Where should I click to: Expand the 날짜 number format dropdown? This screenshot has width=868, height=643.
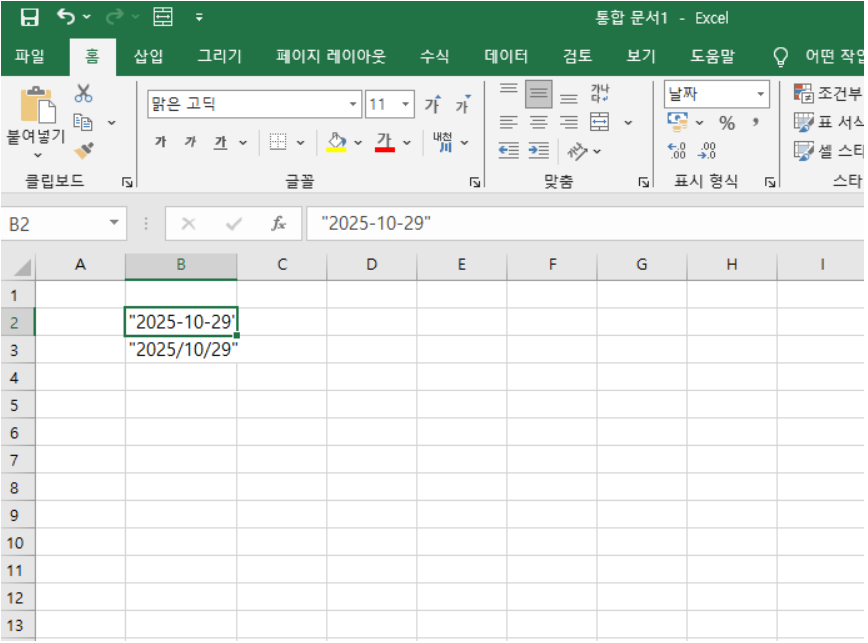pyautogui.click(x=761, y=95)
